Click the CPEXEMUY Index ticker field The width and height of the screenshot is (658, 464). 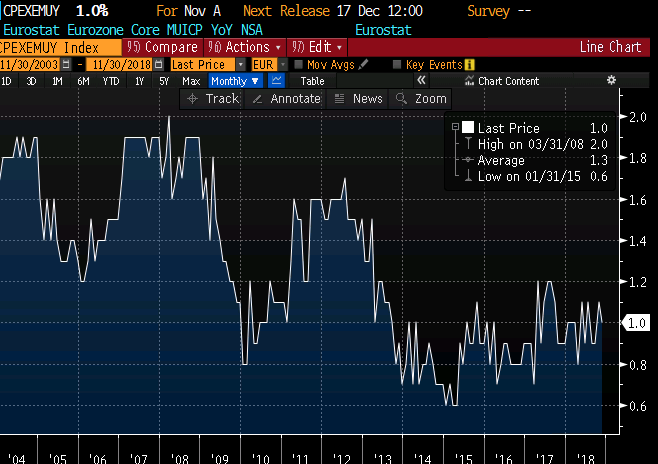point(60,47)
